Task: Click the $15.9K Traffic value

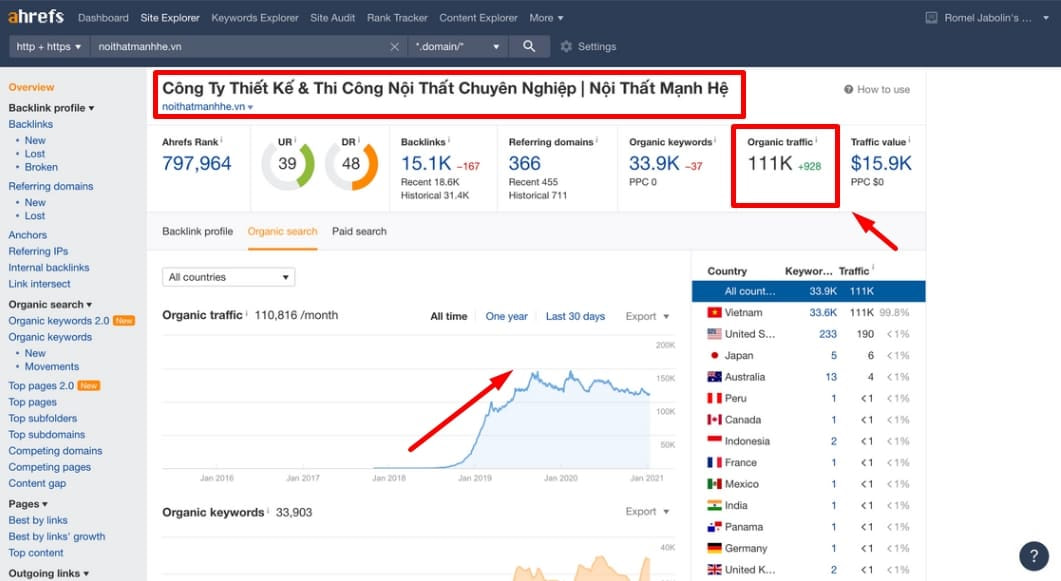Action: pos(881,163)
